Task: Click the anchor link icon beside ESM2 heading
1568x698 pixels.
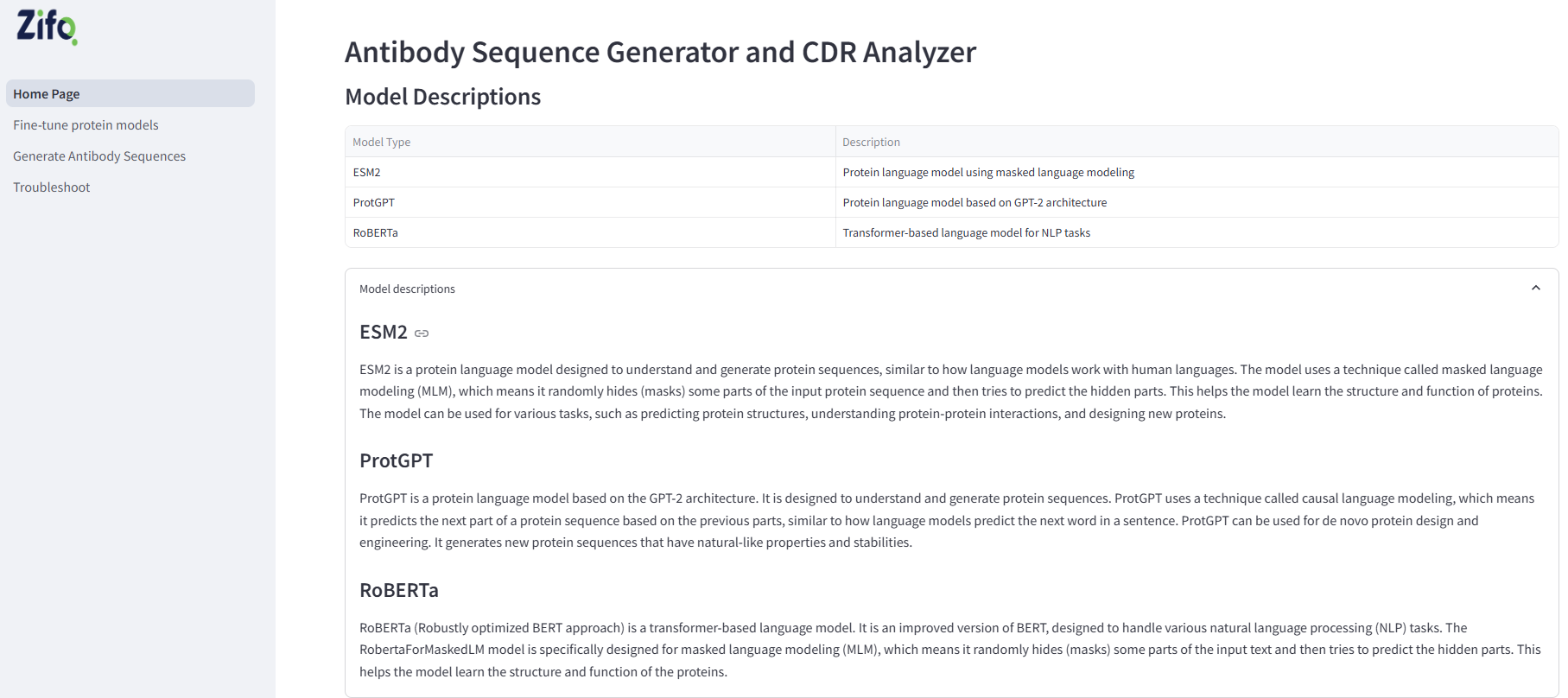Action: pos(422,333)
